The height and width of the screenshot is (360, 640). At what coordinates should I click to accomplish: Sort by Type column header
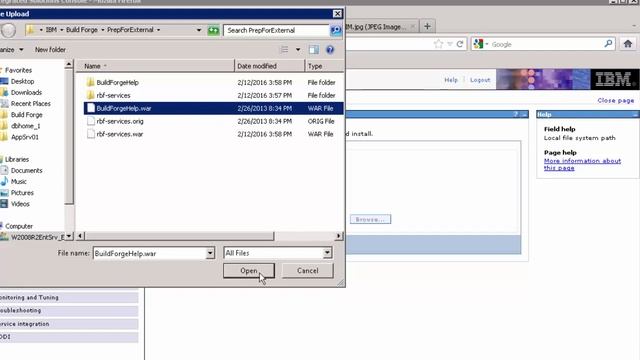[324, 66]
